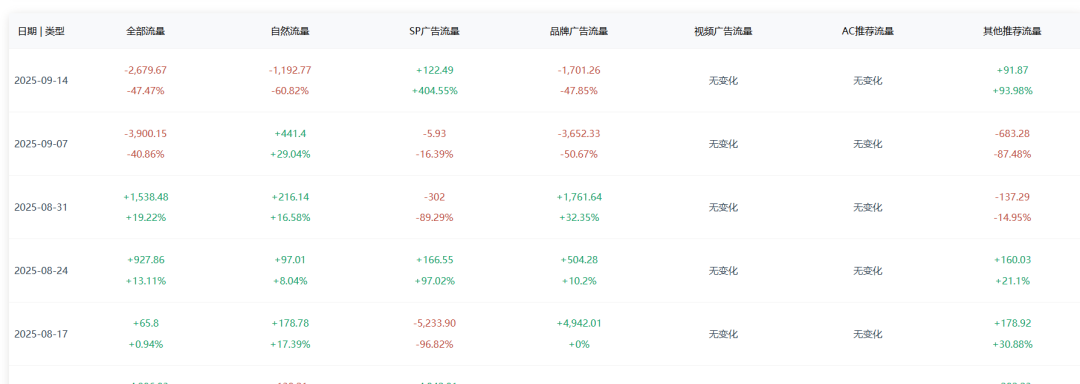Click the -2,679.67 total traffic value

tap(145, 70)
